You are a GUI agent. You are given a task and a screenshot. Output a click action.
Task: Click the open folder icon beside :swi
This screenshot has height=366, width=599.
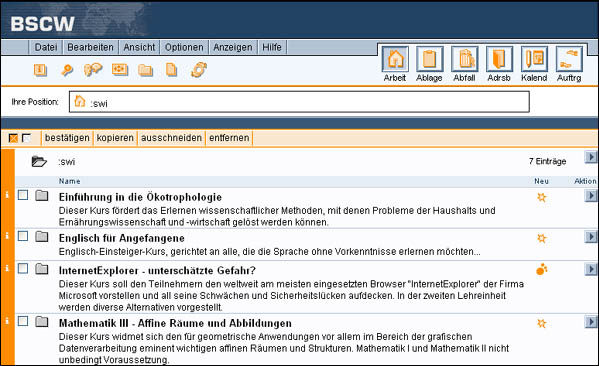coord(39,161)
